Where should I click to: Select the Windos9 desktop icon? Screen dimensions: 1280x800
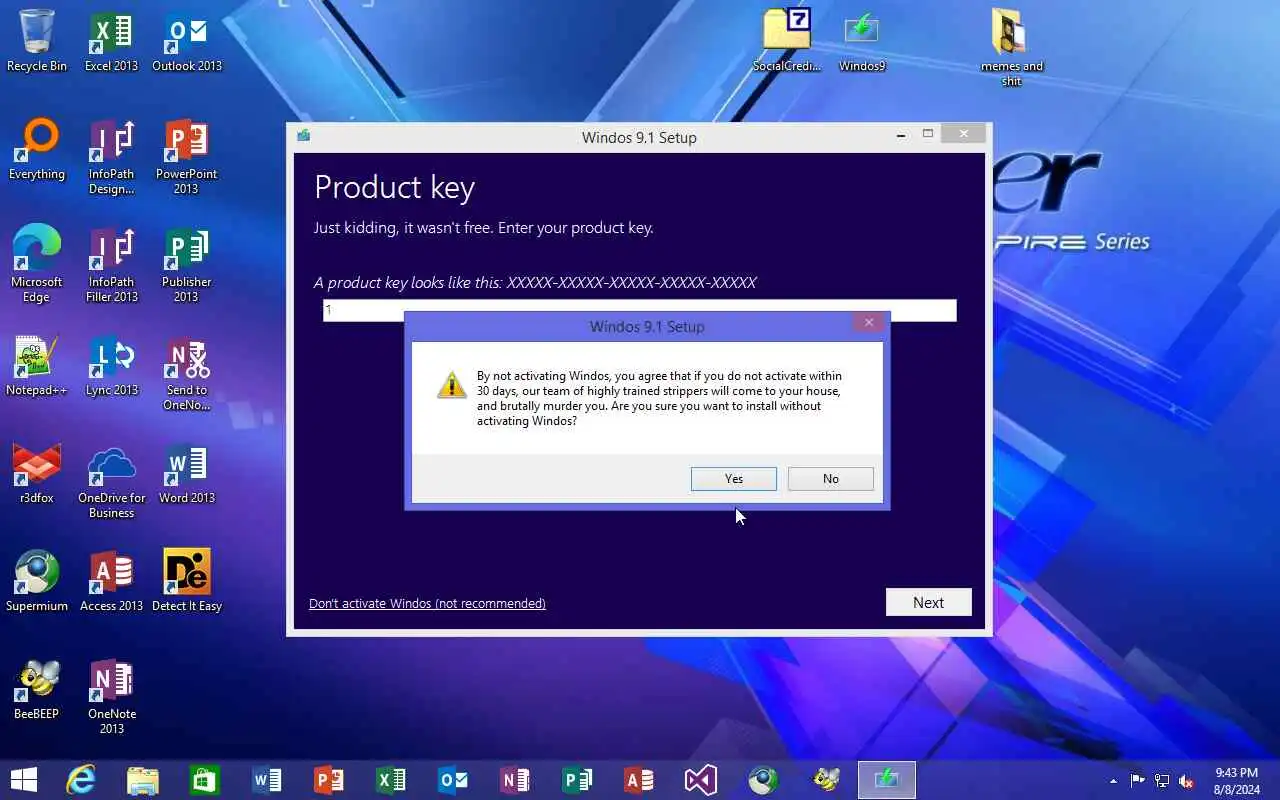pos(862,41)
